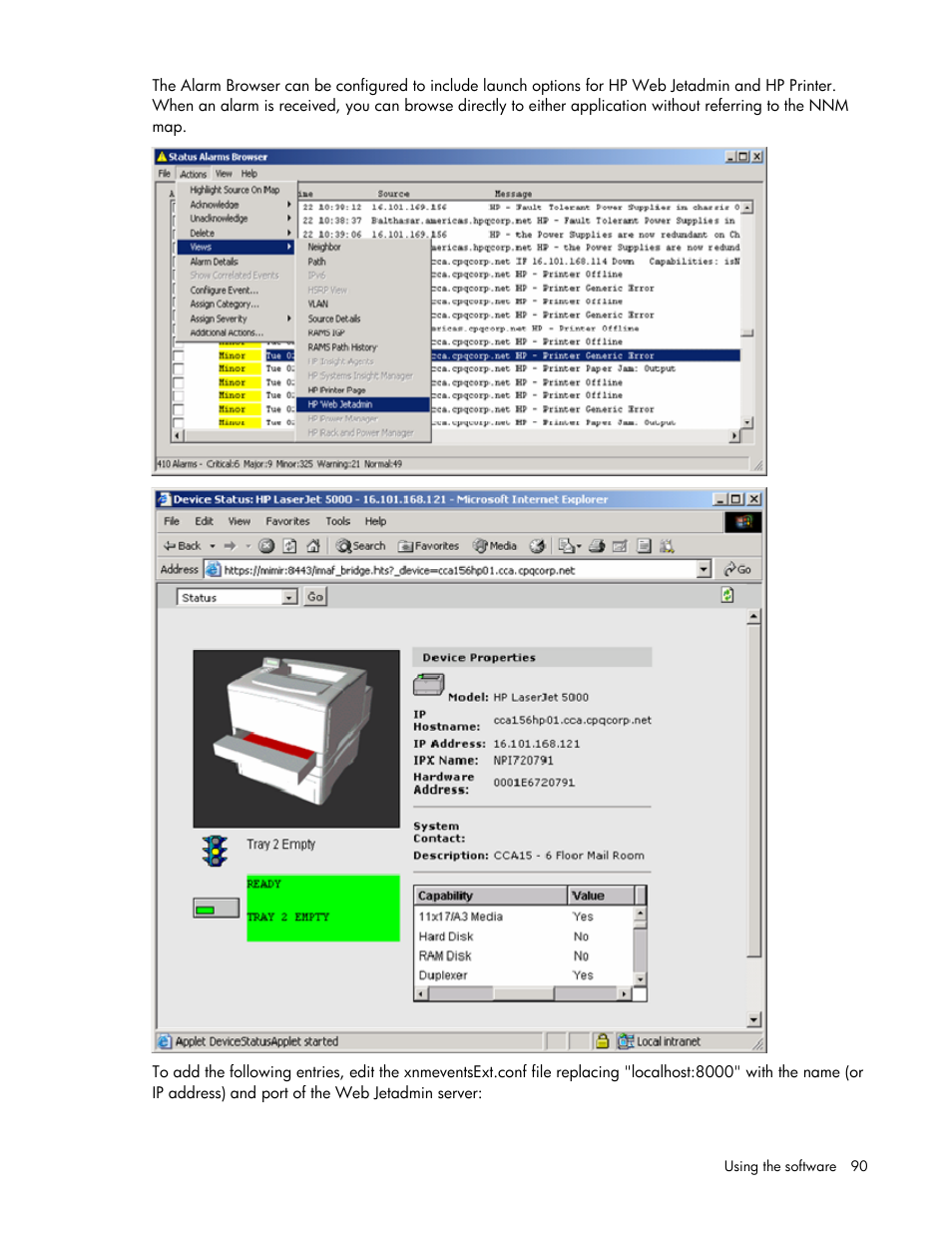The height and width of the screenshot is (1233, 952).
Task: Open the Tools menu in Internet Explorer
Action: tap(338, 522)
